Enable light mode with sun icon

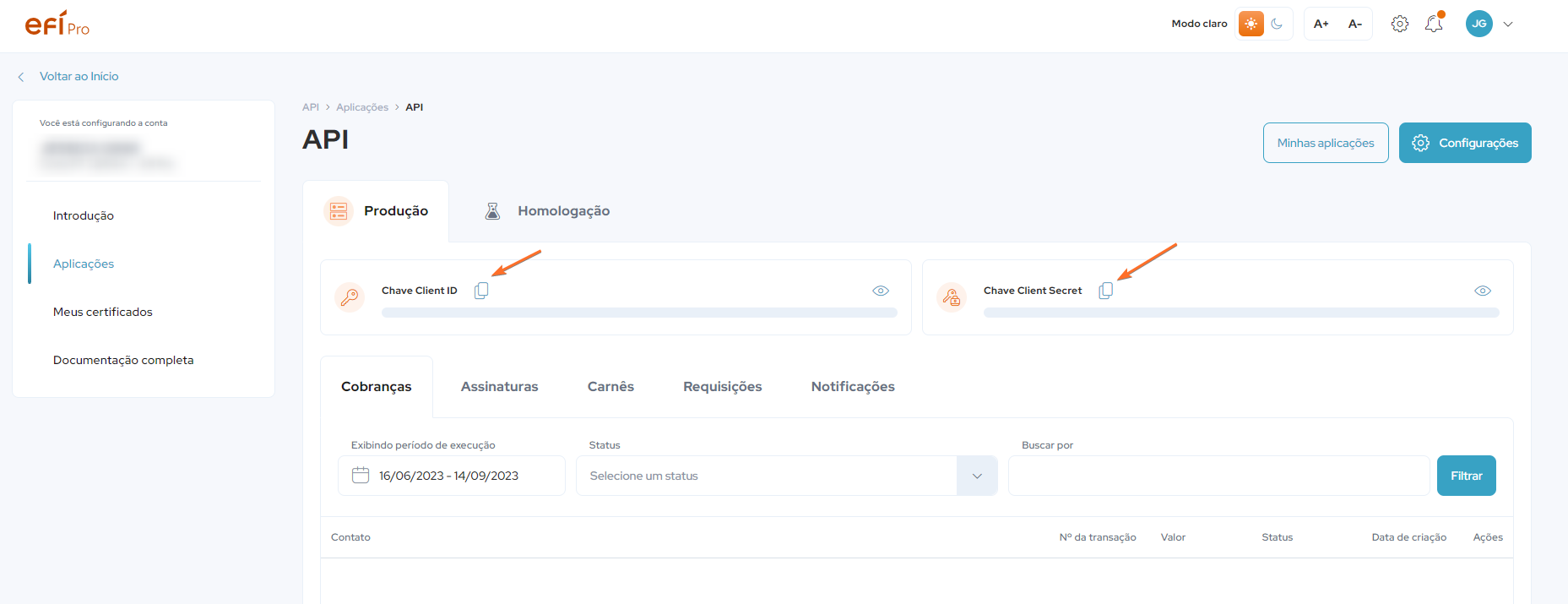[1251, 24]
